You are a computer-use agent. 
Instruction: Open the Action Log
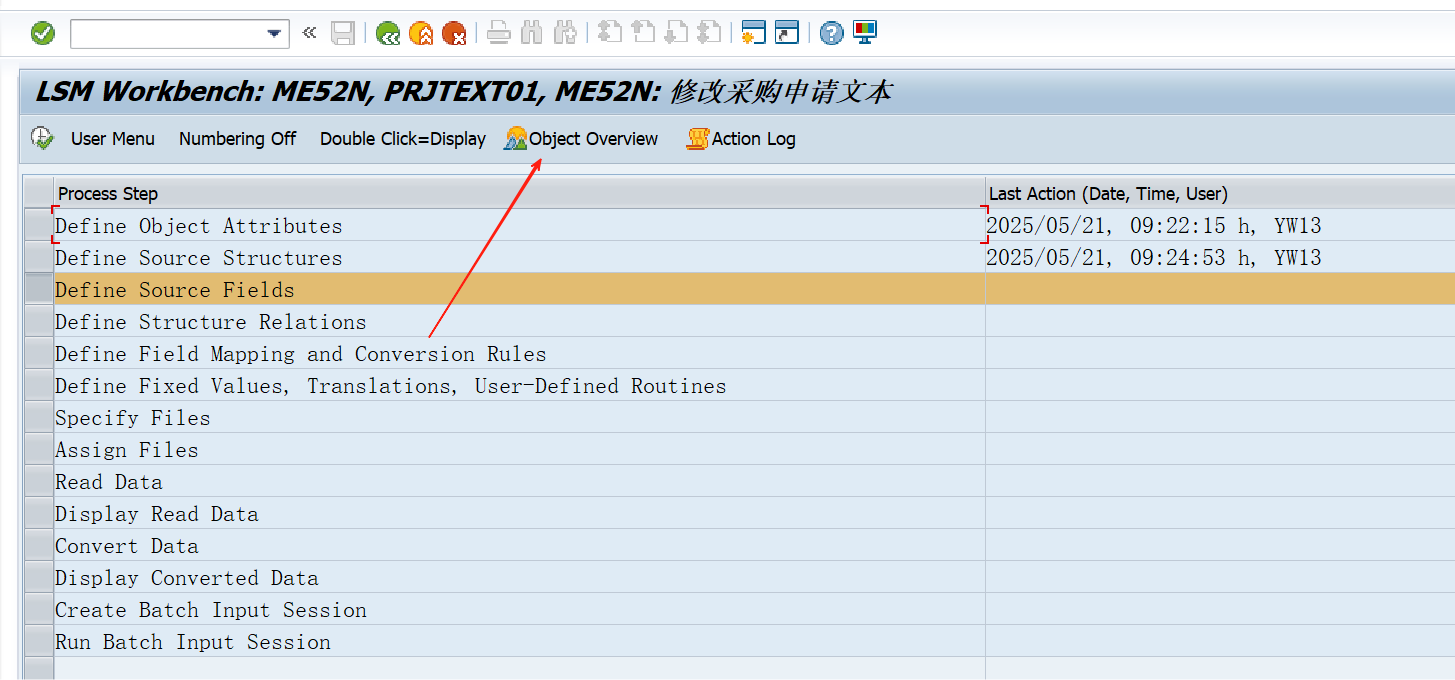click(741, 139)
